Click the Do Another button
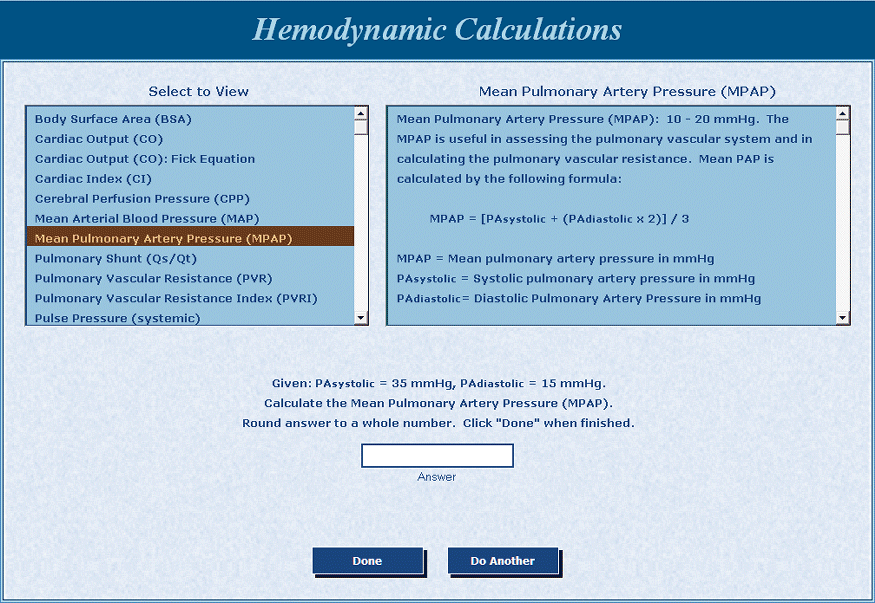 pos(503,561)
